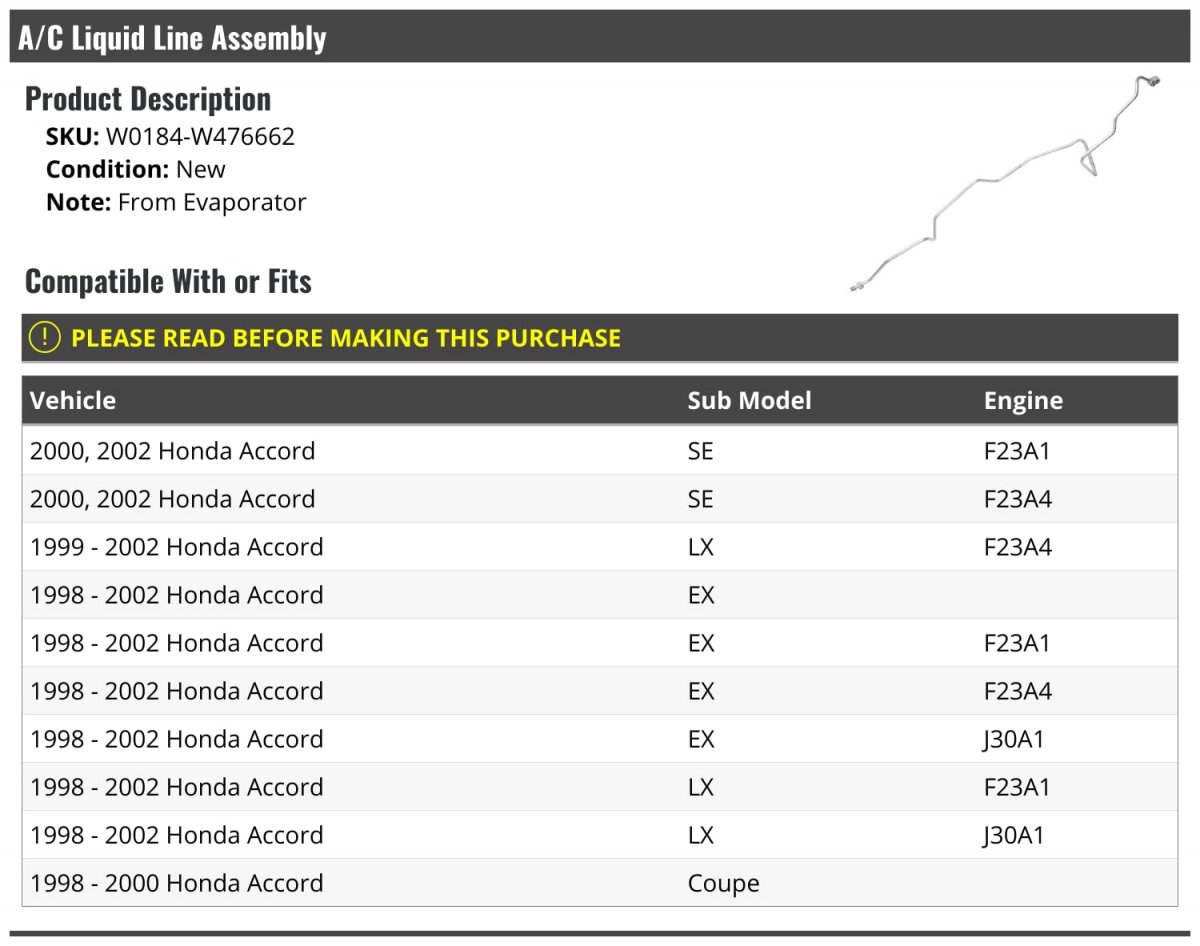Select the SKU number W0184-W476662
The width and height of the screenshot is (1200, 946).
[x=200, y=136]
